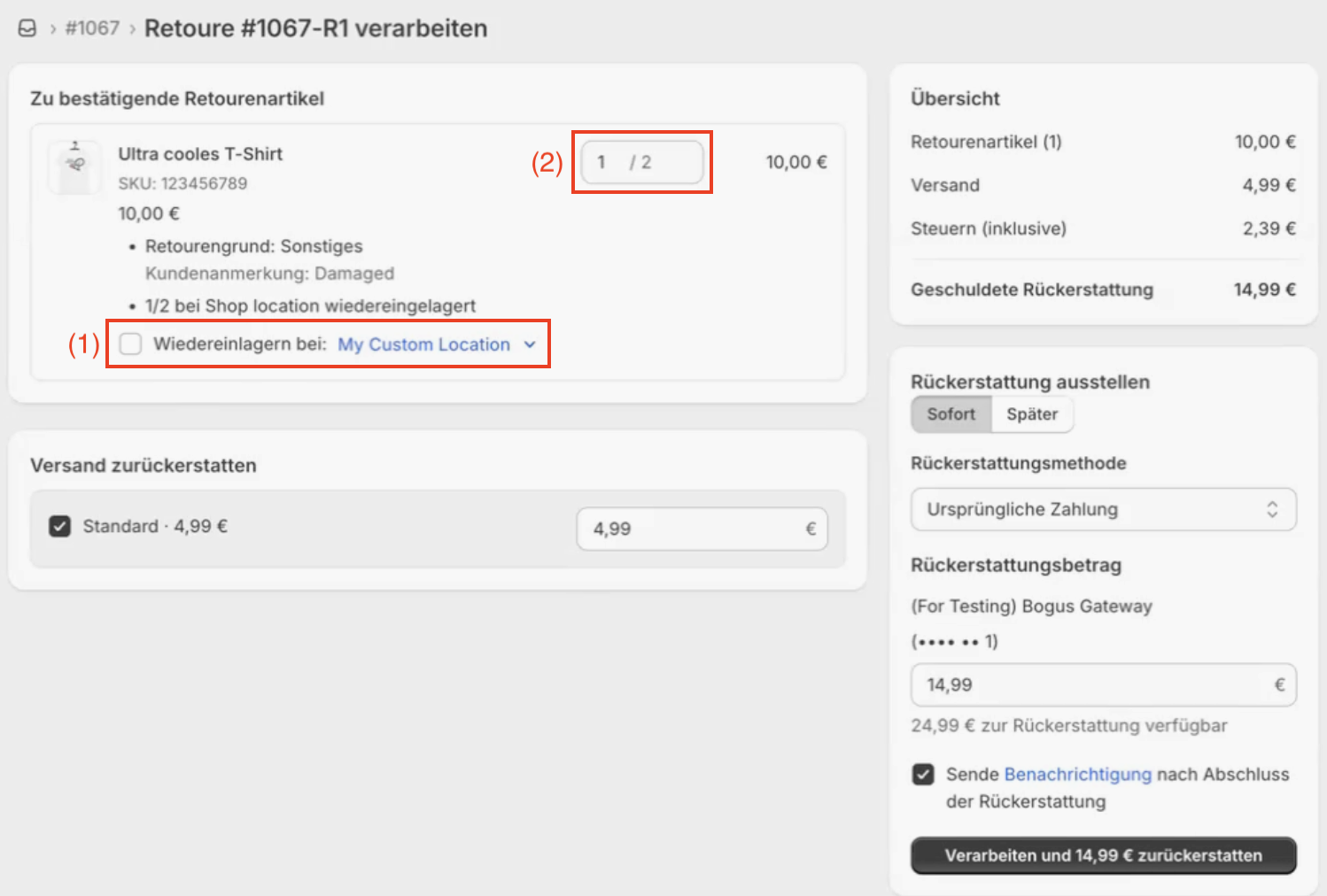Click the up-down arrows on Rückerstattungsmethode select
Image resolution: width=1327 pixels, height=896 pixels.
(x=1272, y=510)
